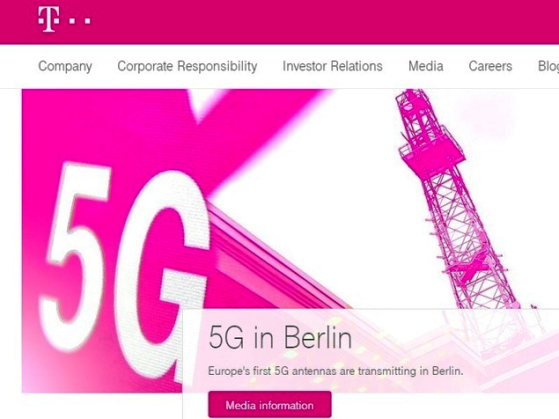Image resolution: width=559 pixels, height=419 pixels.
Task: Click the two white squares beside the T logo
Action: tap(80, 20)
